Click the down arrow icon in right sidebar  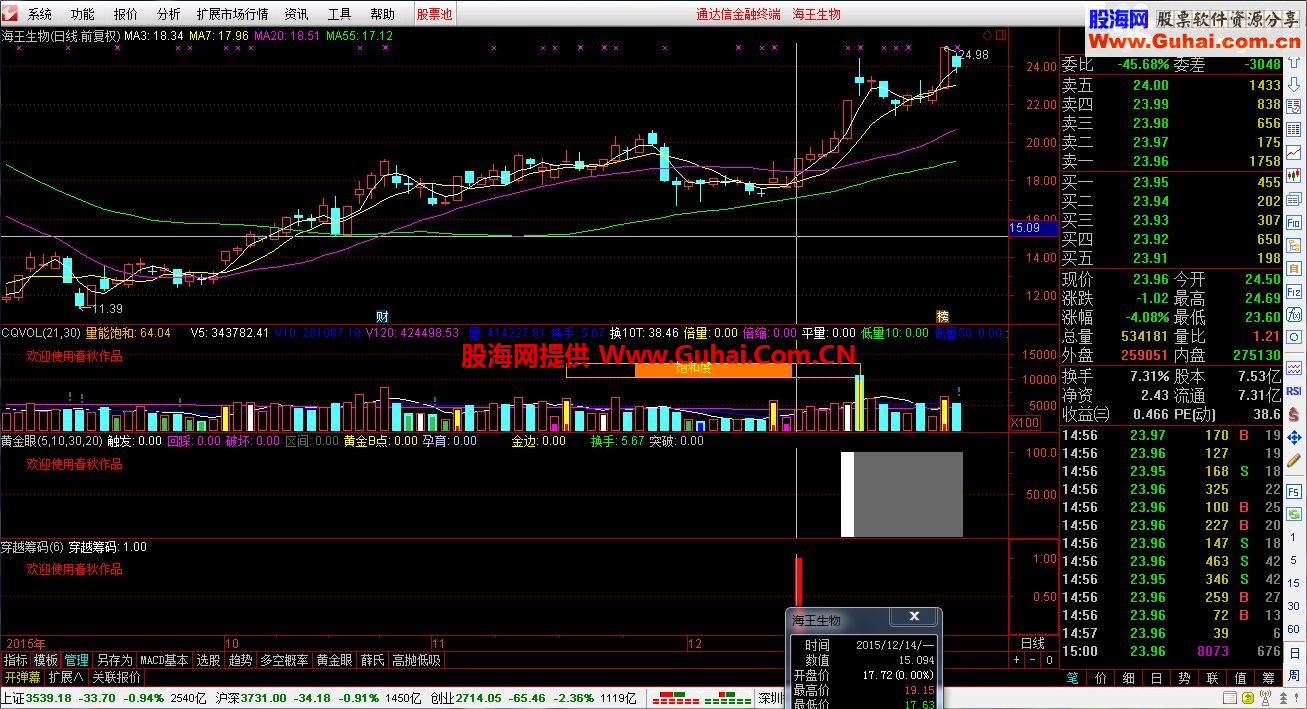click(1294, 85)
